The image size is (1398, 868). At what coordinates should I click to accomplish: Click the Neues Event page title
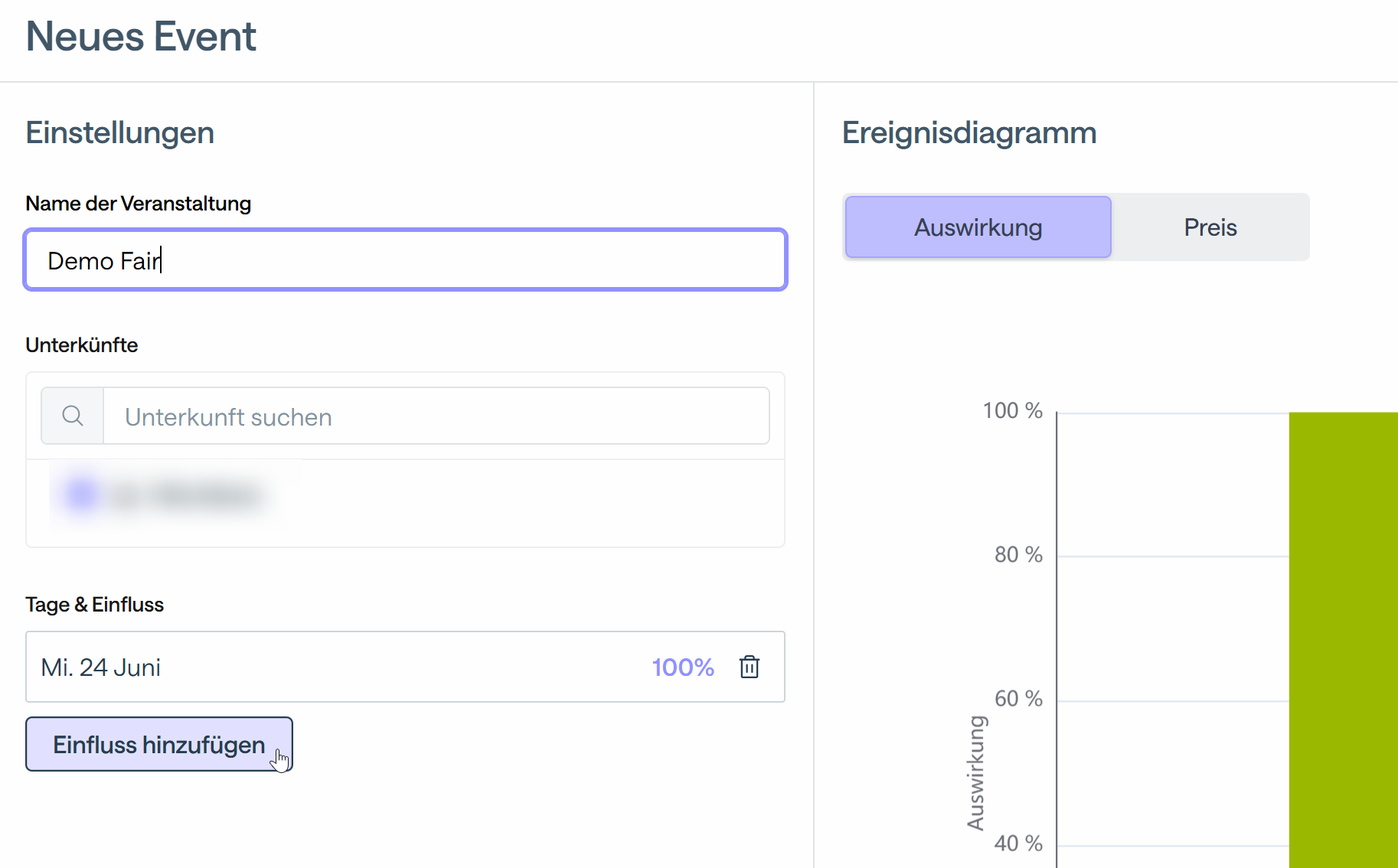141,36
